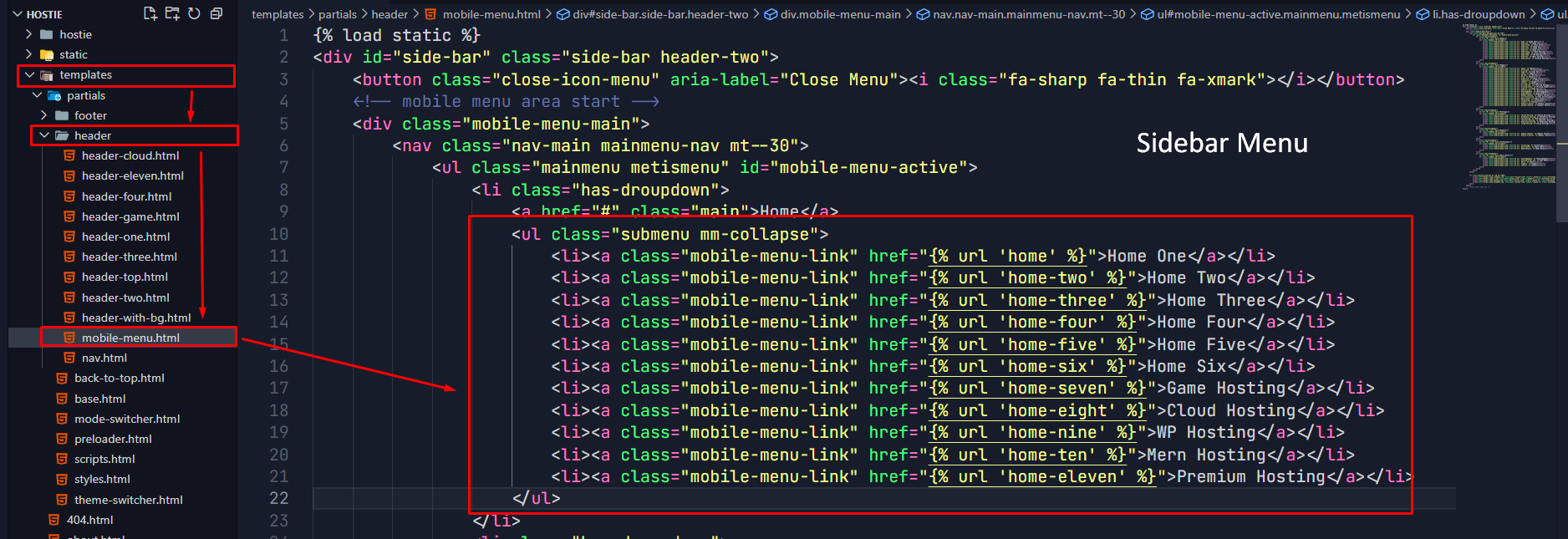Select header-two.html file
Screen dimensions: 1568x539
(125, 297)
